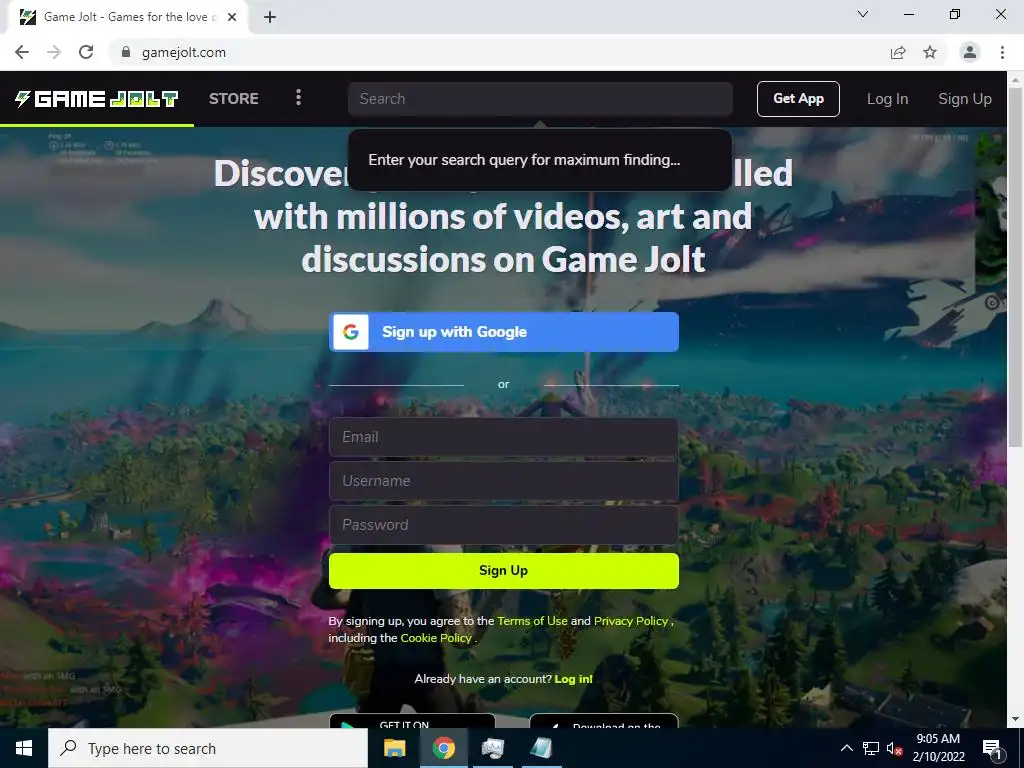Image resolution: width=1024 pixels, height=768 pixels.
Task: Open the tab search chevron in title bar
Action: point(863,14)
